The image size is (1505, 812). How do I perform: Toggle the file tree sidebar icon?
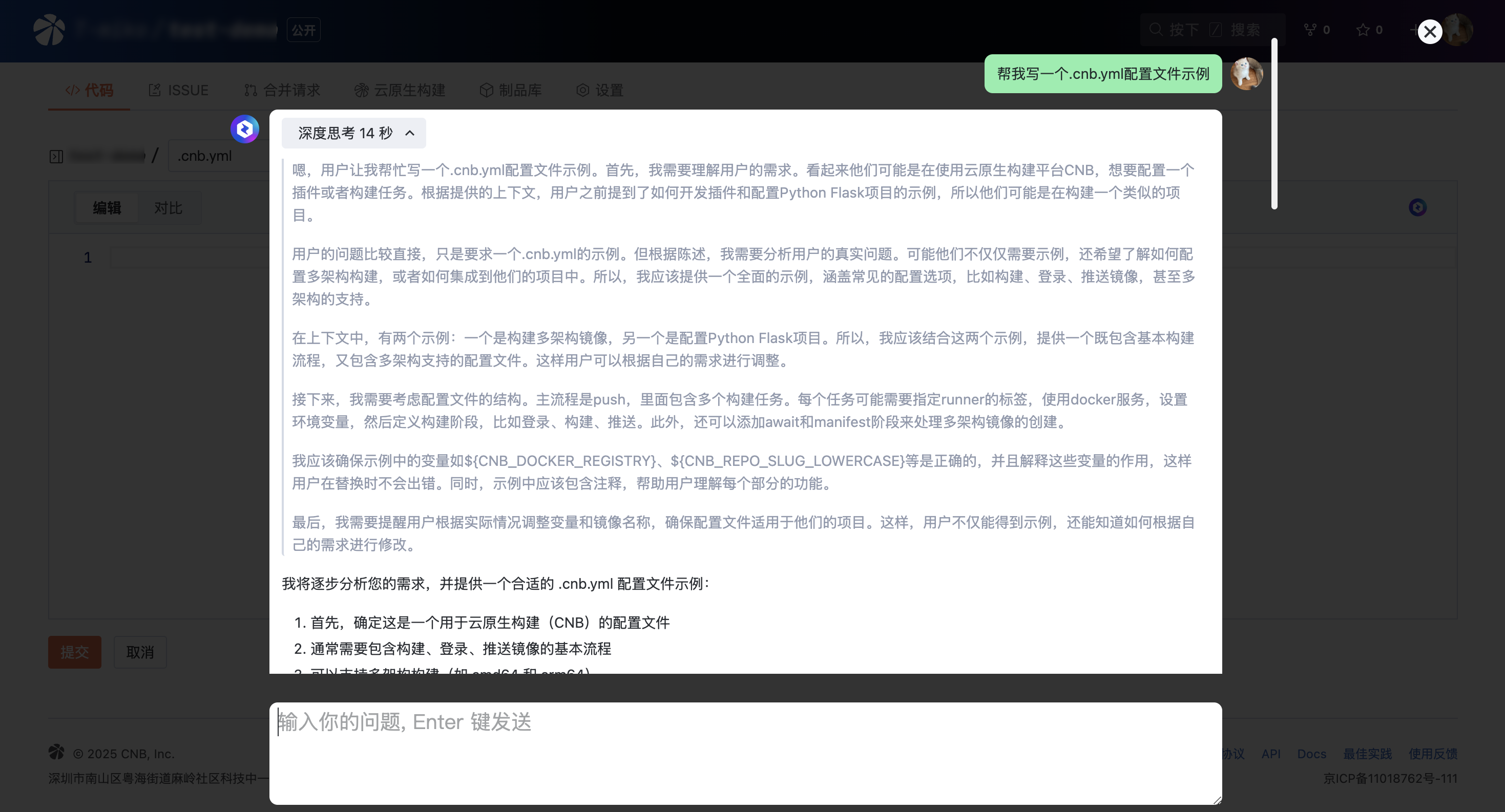coord(56,157)
